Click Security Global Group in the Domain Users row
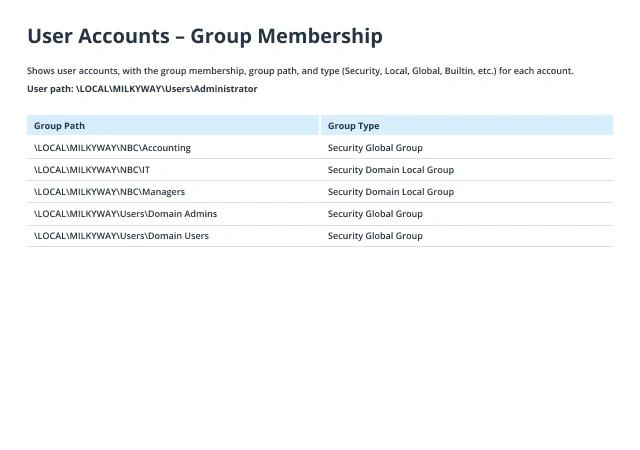This screenshot has height=450, width=640. pos(375,236)
